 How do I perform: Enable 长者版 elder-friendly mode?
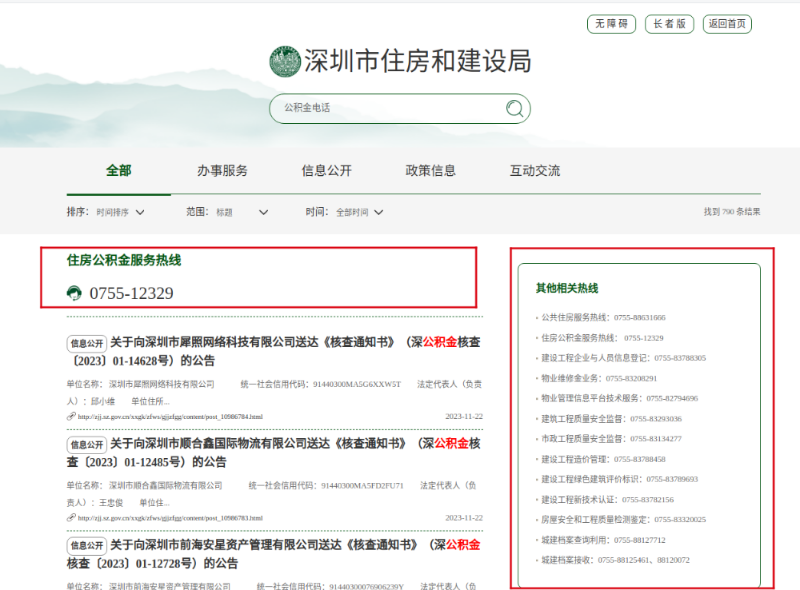tap(669, 24)
